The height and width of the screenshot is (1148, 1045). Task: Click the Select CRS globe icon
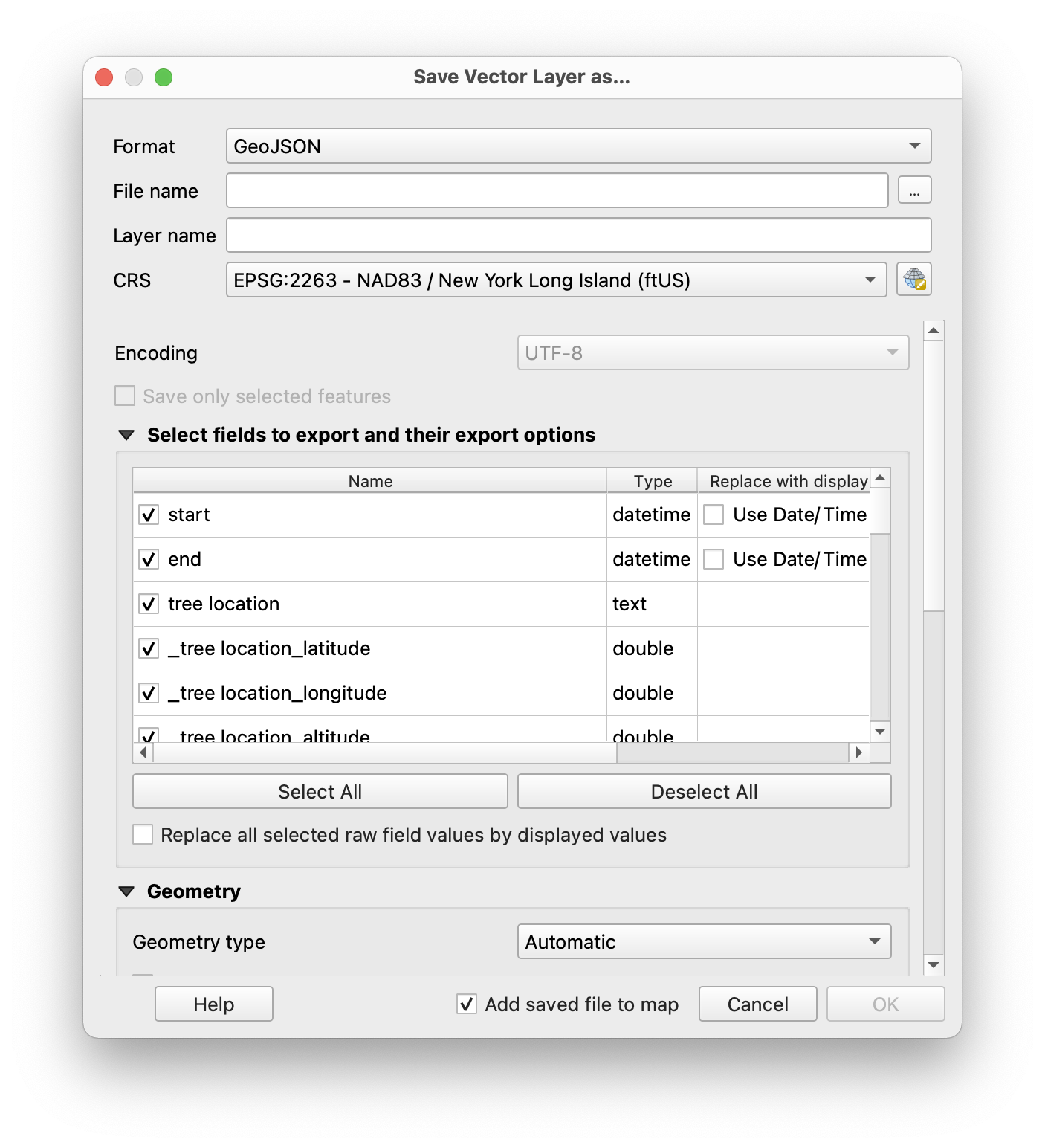(x=913, y=280)
